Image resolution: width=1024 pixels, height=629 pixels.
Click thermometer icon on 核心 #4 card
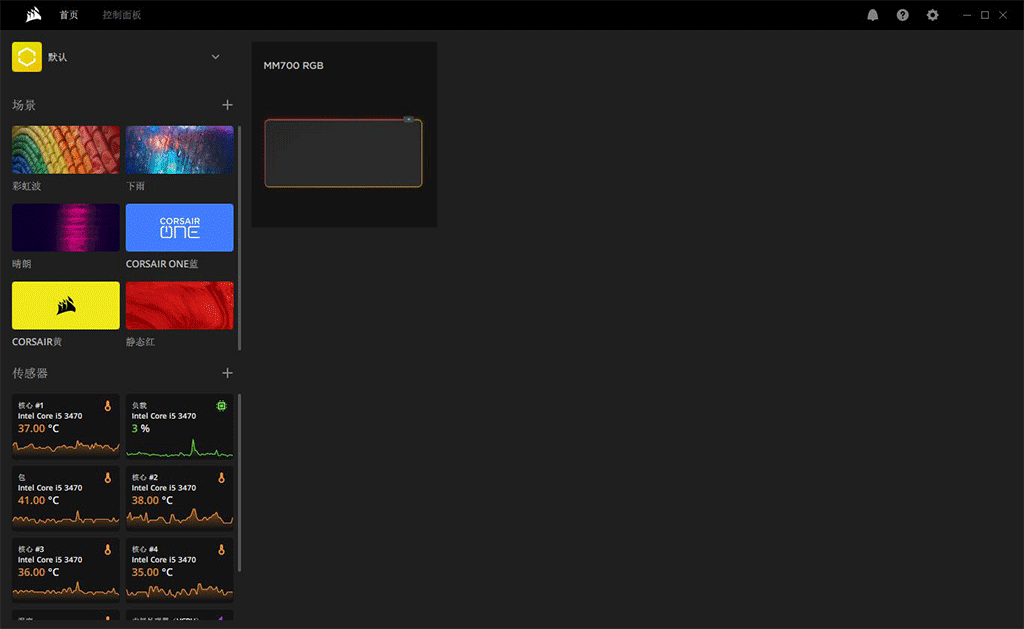(x=221, y=550)
